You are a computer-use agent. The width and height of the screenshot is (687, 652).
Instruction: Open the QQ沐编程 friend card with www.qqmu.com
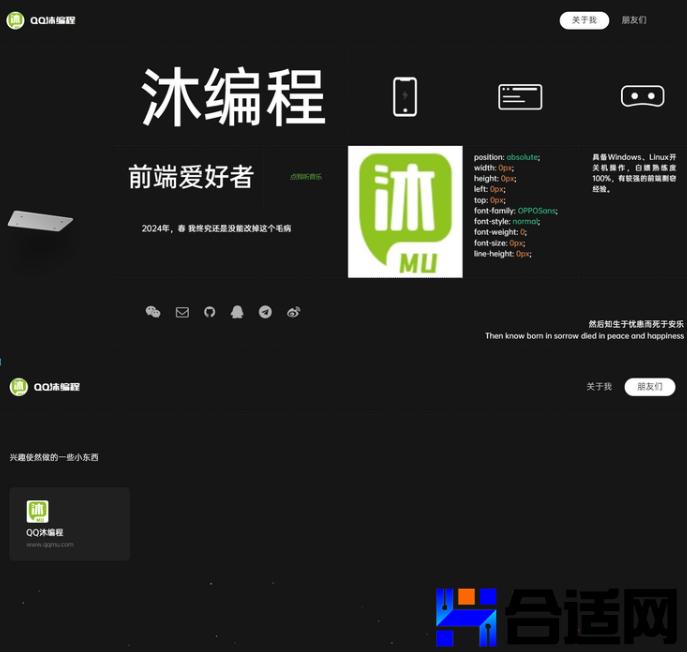point(70,524)
